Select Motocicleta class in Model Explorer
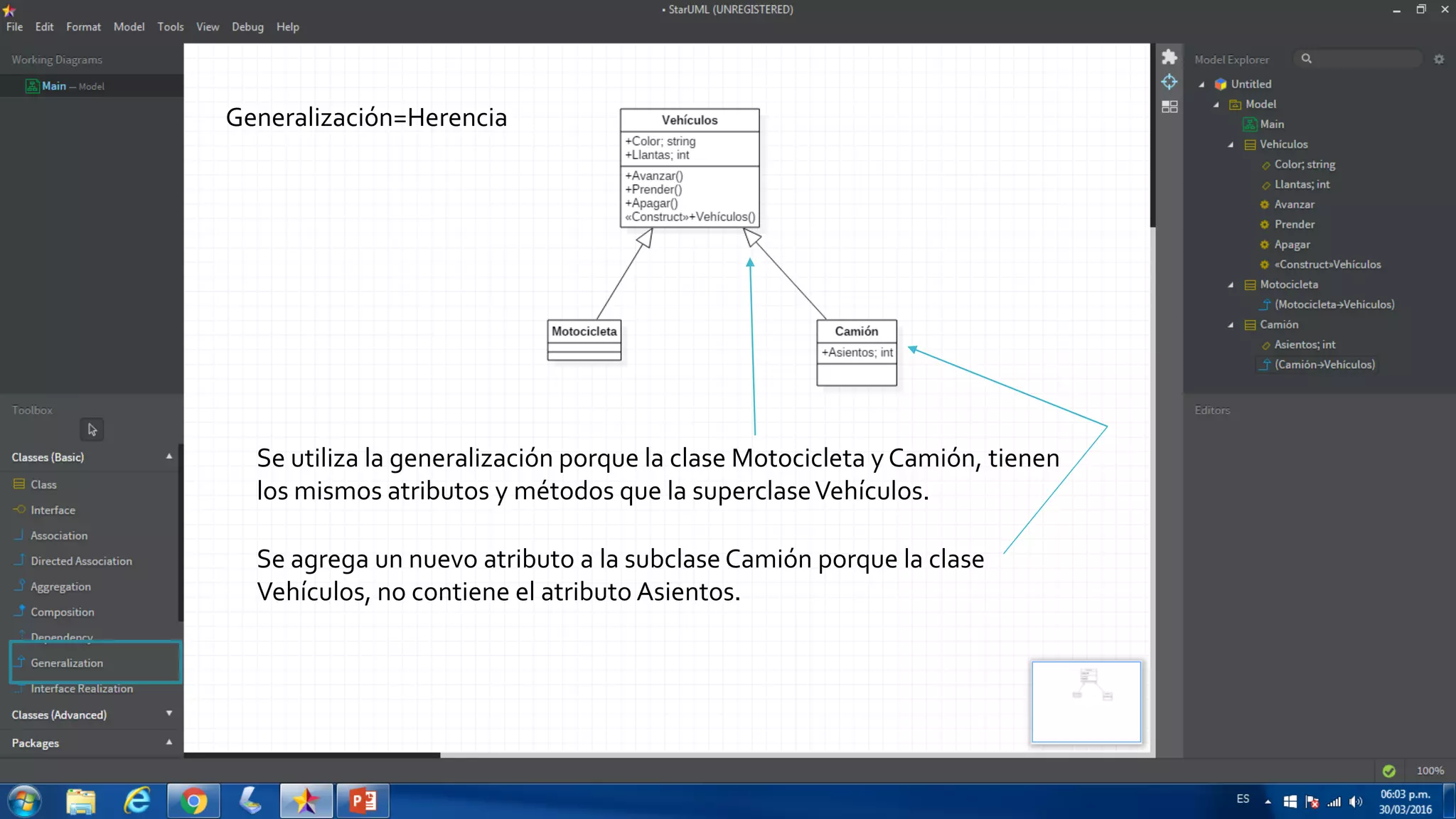The image size is (1456, 819). pyautogui.click(x=1281, y=284)
